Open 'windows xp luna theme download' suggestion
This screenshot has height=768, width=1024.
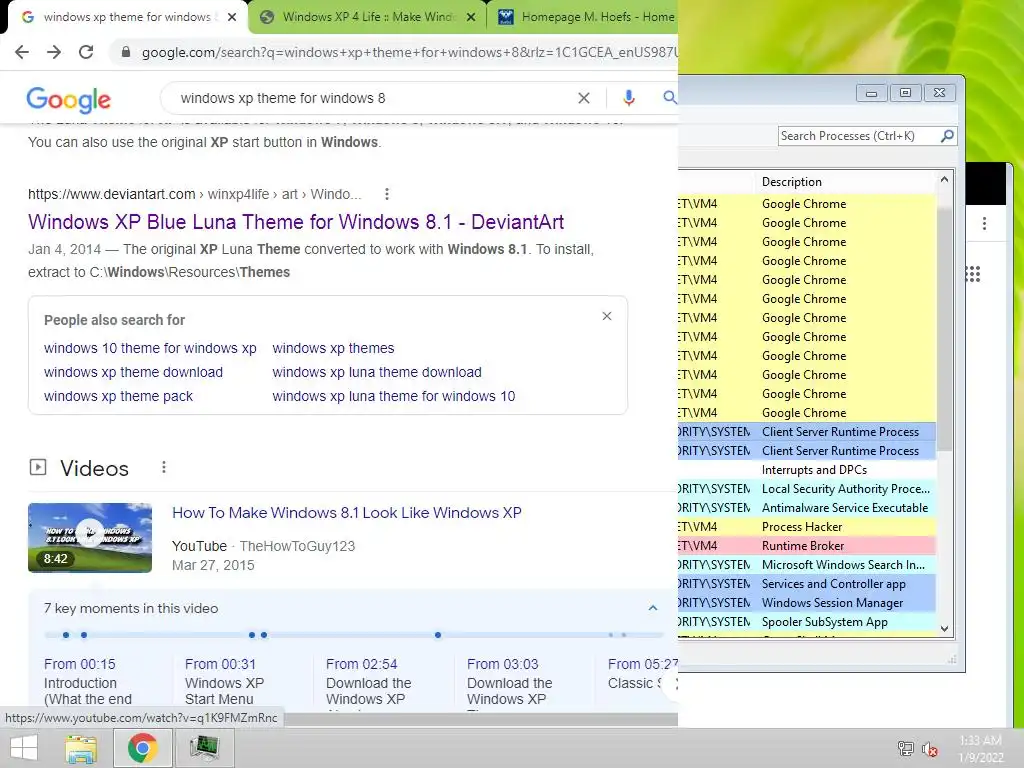(x=377, y=372)
